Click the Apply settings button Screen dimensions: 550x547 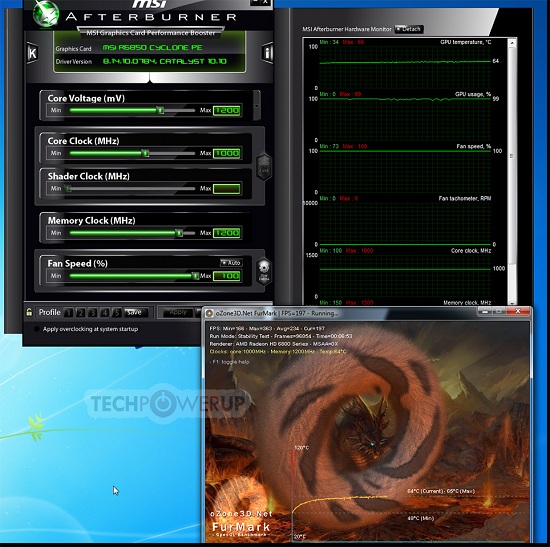click(x=178, y=312)
